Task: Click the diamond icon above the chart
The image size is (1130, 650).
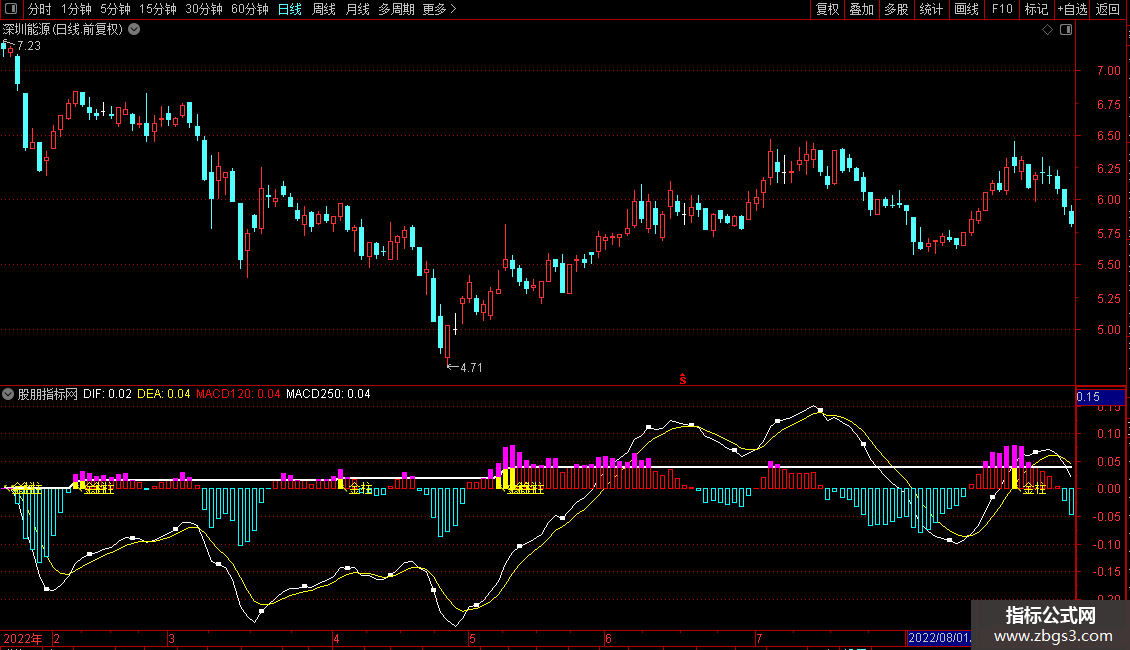Action: (1048, 30)
